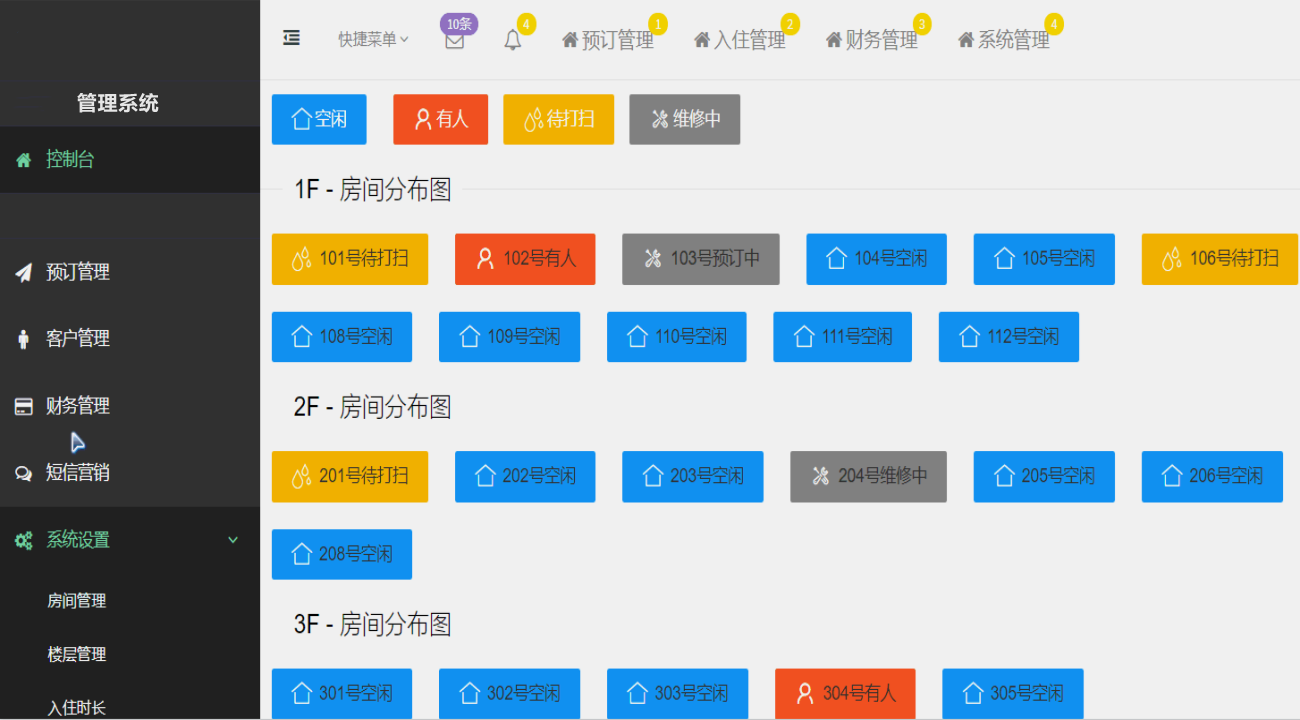
Task: Open room 108号空闲
Action: click(342, 337)
